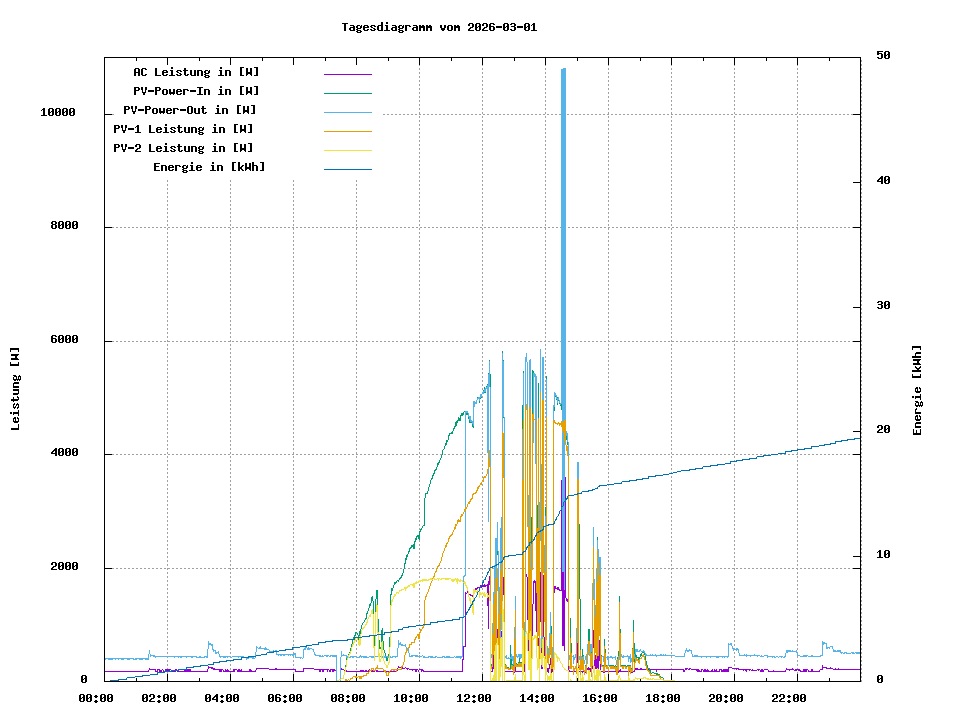The image size is (960, 720).
Task: Click the 00:00 label at the axis origin
Action: click(96, 698)
